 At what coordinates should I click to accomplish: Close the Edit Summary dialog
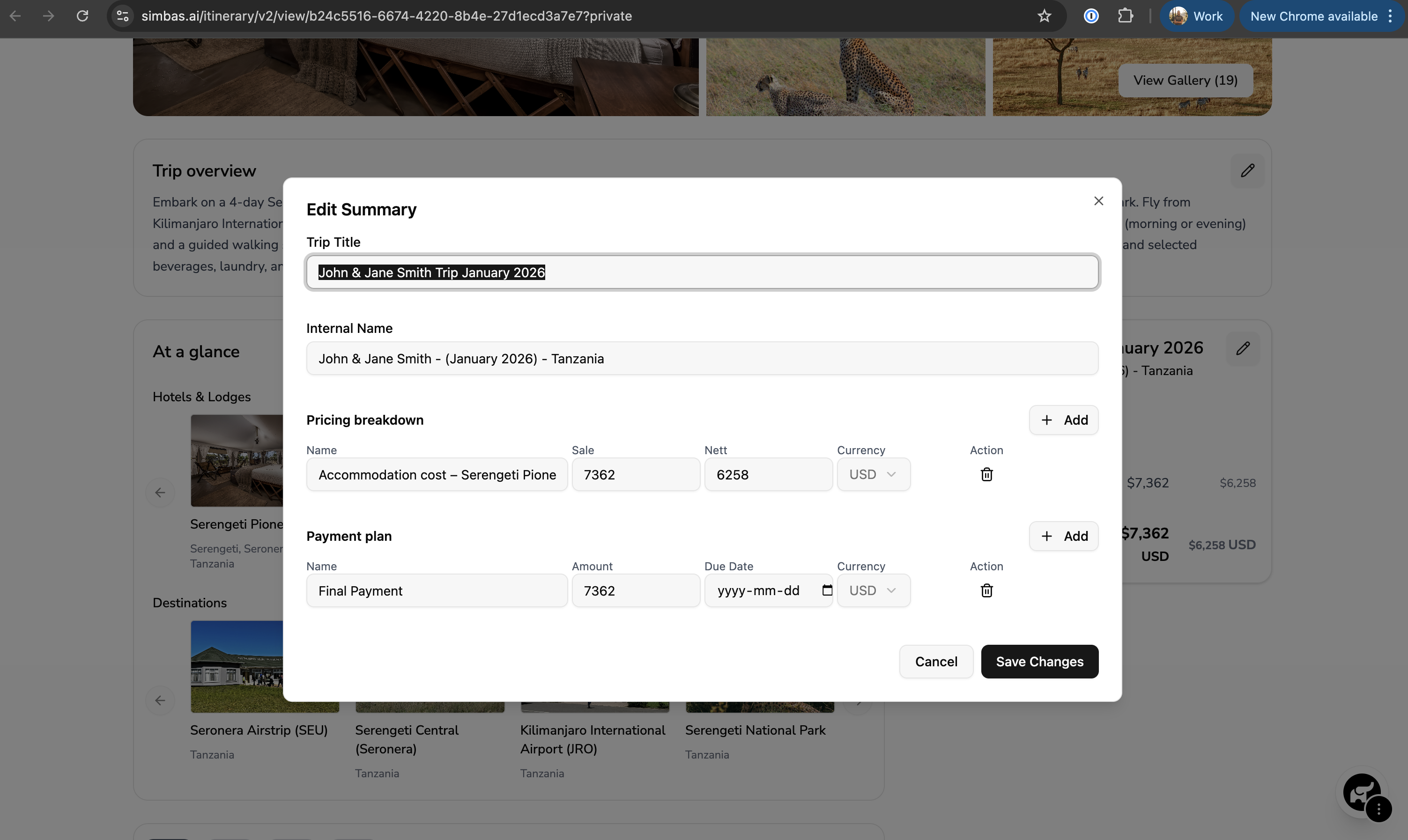tap(1098, 201)
